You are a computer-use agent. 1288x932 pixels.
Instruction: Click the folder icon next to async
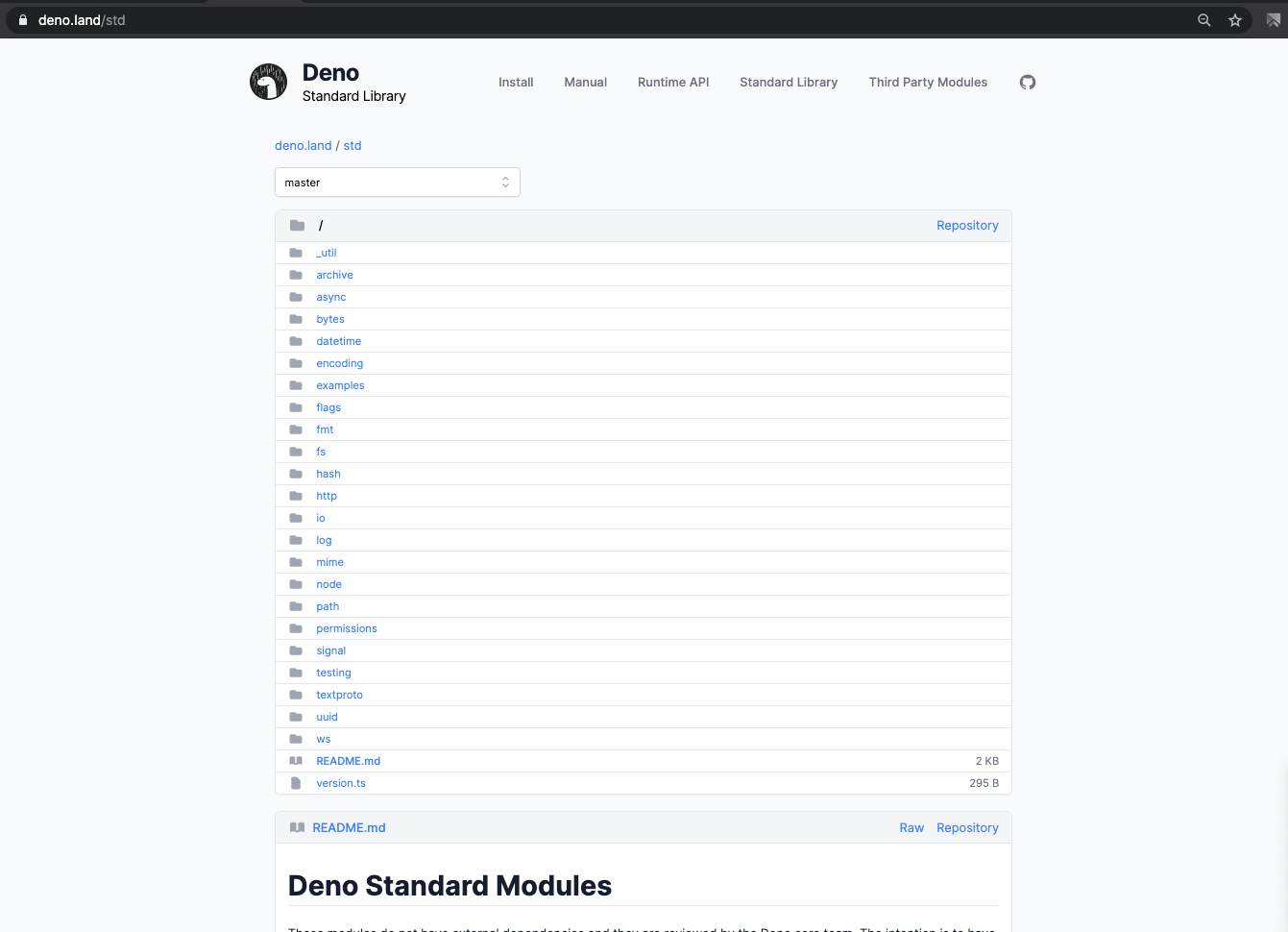[x=296, y=297]
